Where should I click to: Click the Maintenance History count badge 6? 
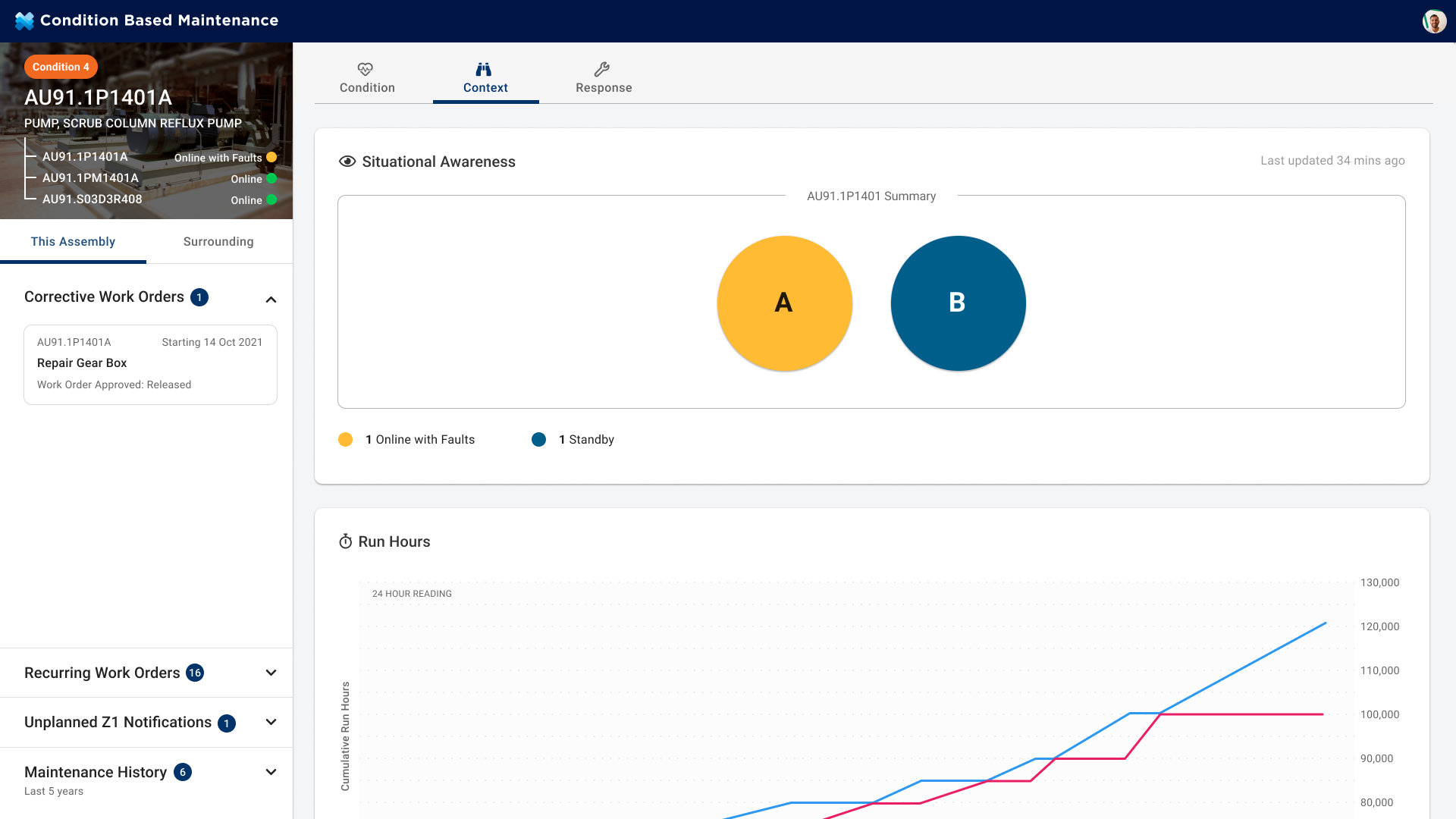point(183,772)
